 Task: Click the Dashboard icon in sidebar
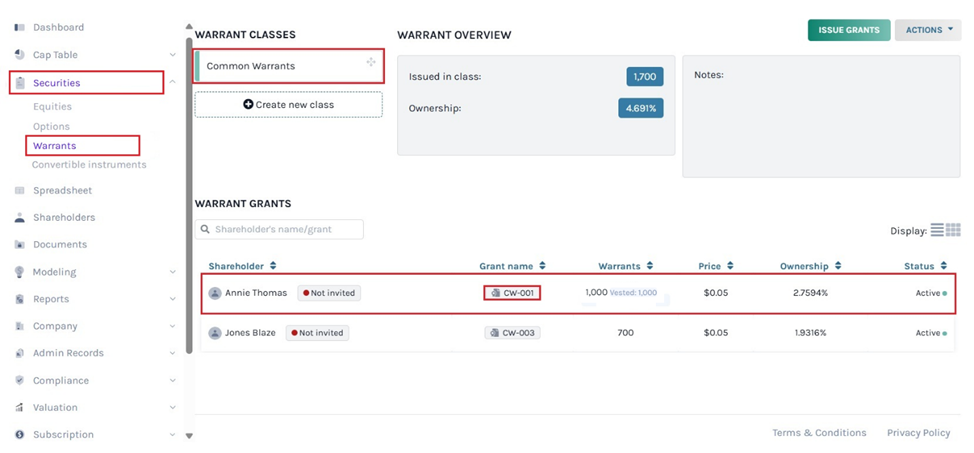[20, 27]
